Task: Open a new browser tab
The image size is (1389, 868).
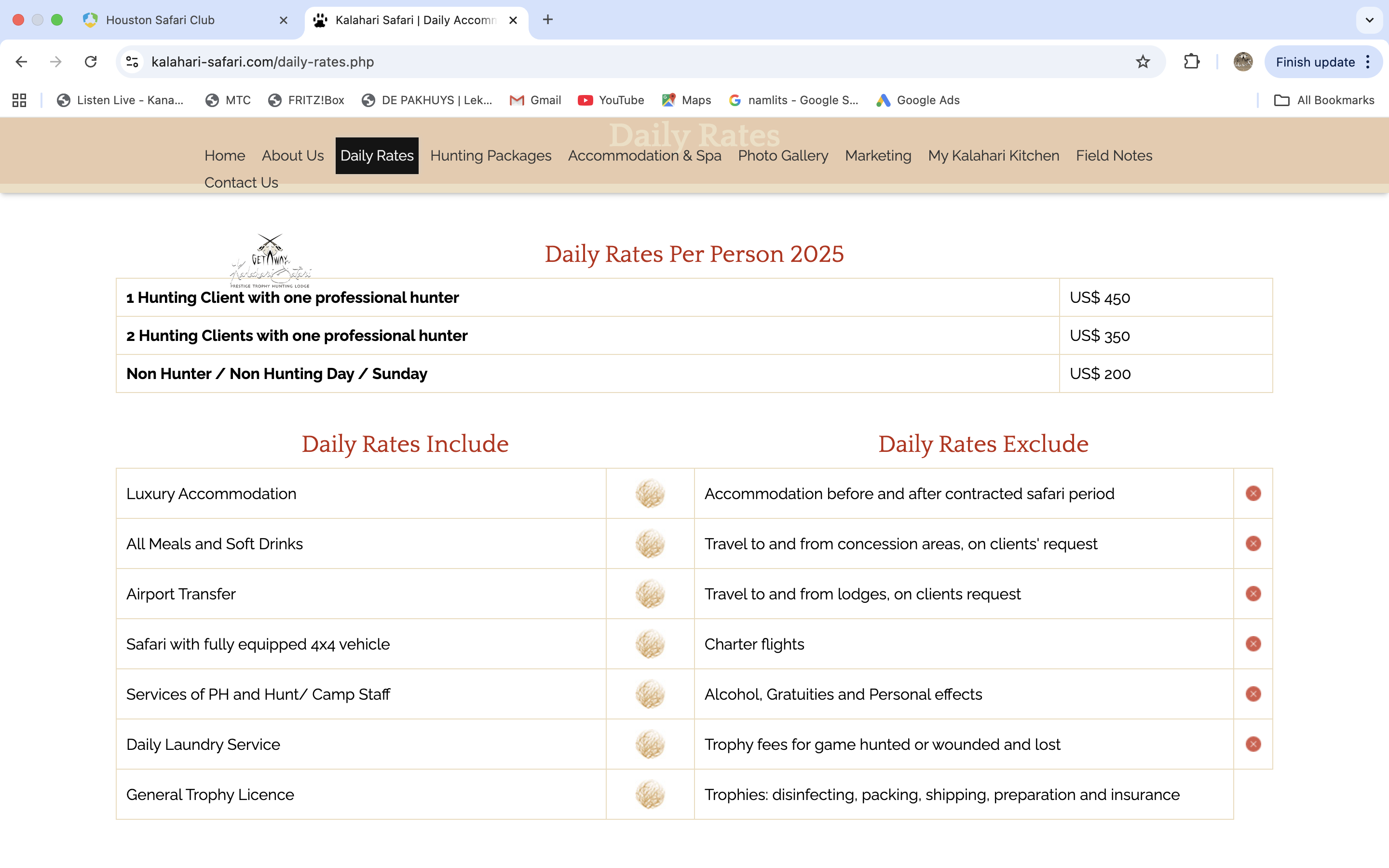Action: point(547,20)
